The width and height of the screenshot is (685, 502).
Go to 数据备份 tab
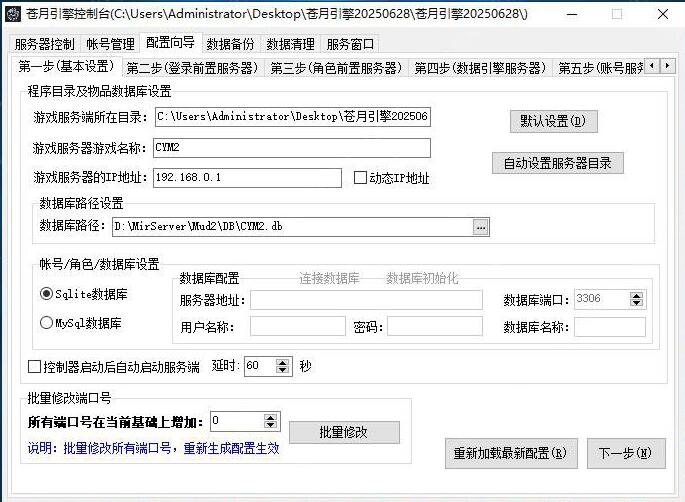pyautogui.click(x=230, y=44)
